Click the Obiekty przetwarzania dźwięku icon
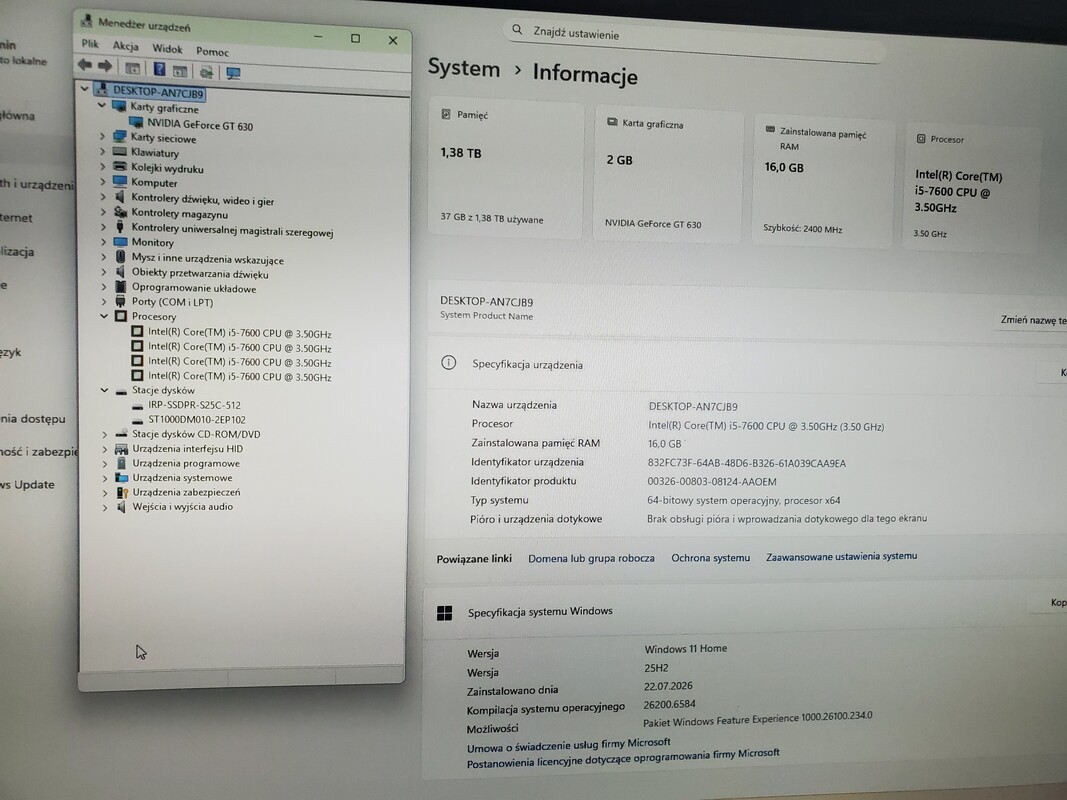 (x=120, y=272)
